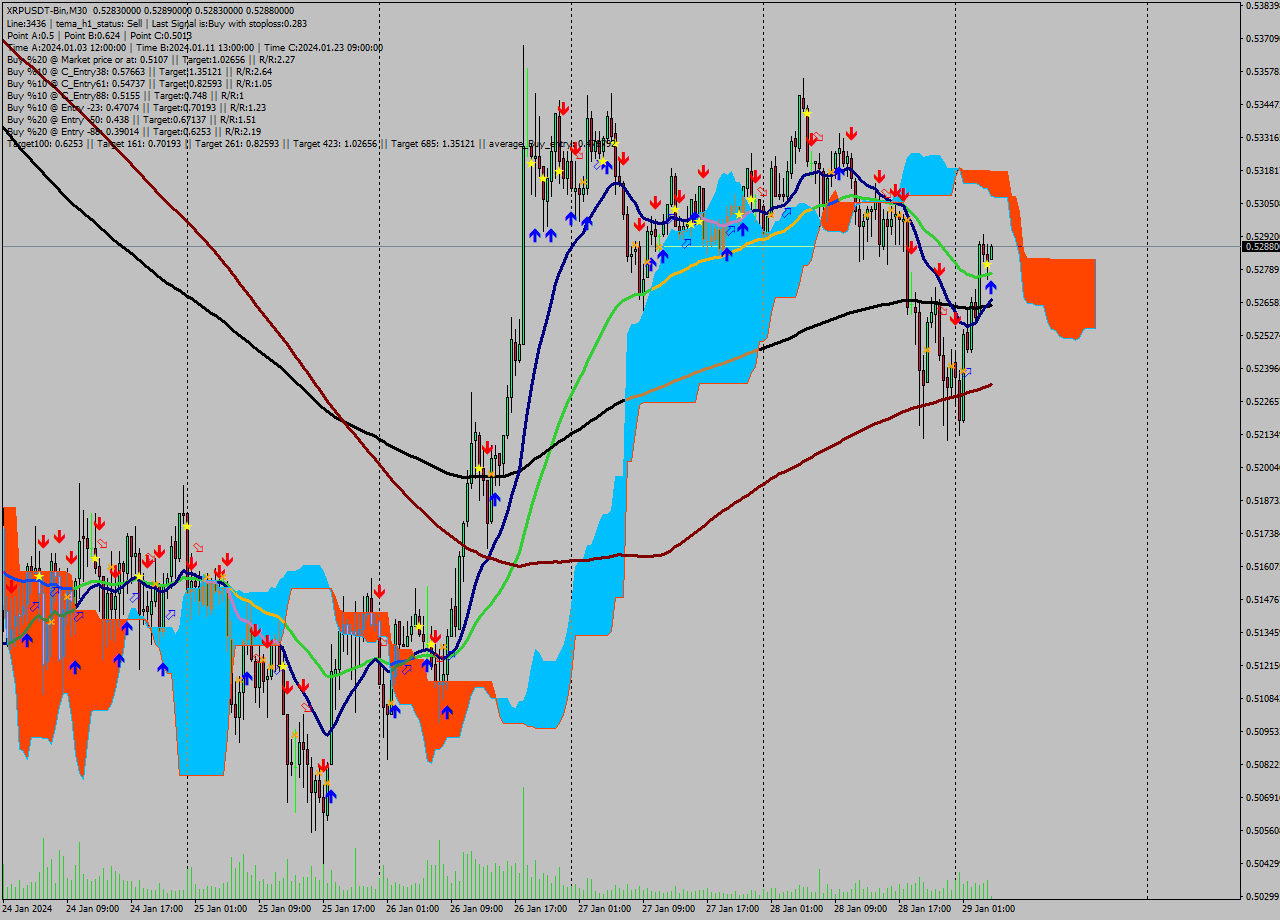Click the 25 Jan 09:00 time label
1280x920 pixels.
tap(284, 909)
